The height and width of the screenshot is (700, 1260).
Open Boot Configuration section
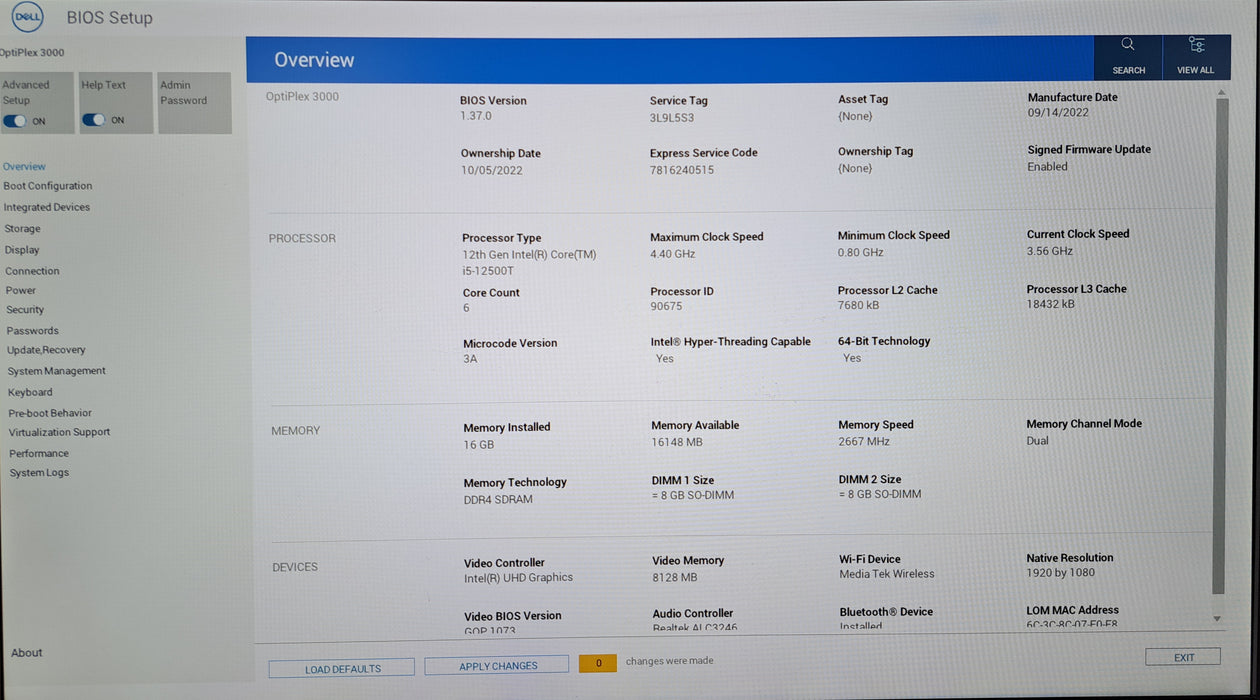tap(48, 186)
